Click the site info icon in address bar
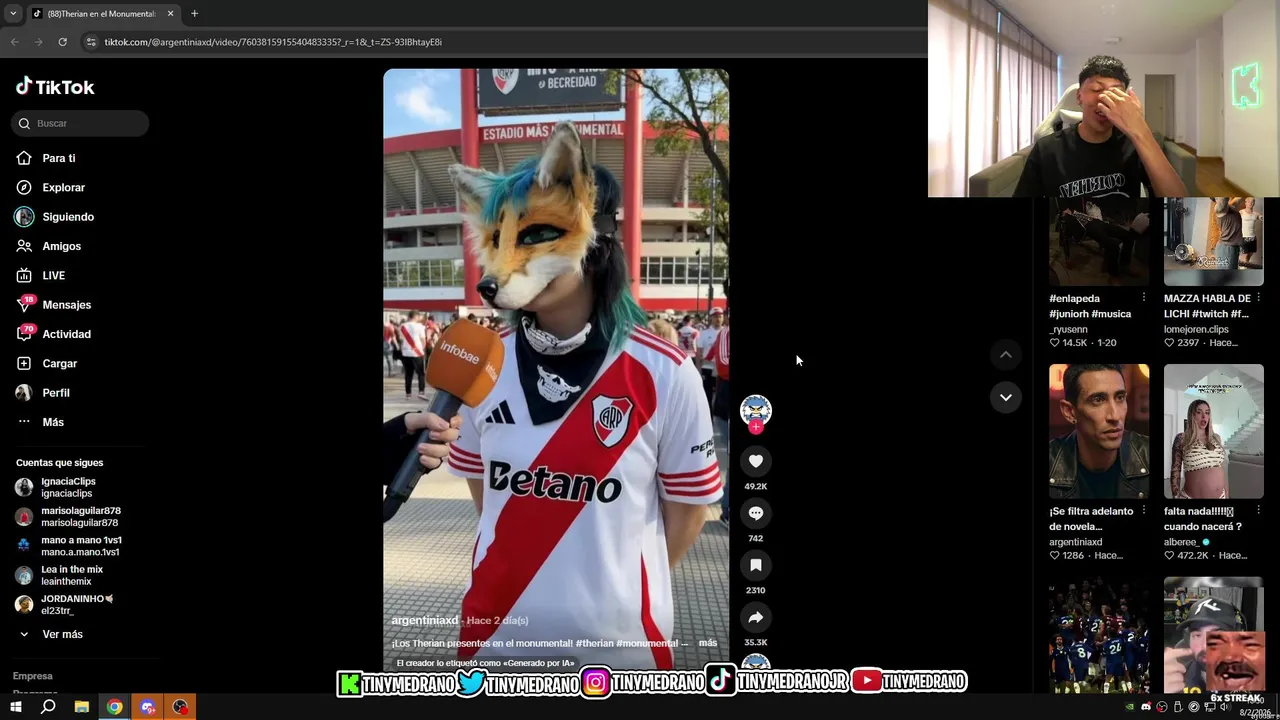The image size is (1280, 720). pyautogui.click(x=91, y=42)
